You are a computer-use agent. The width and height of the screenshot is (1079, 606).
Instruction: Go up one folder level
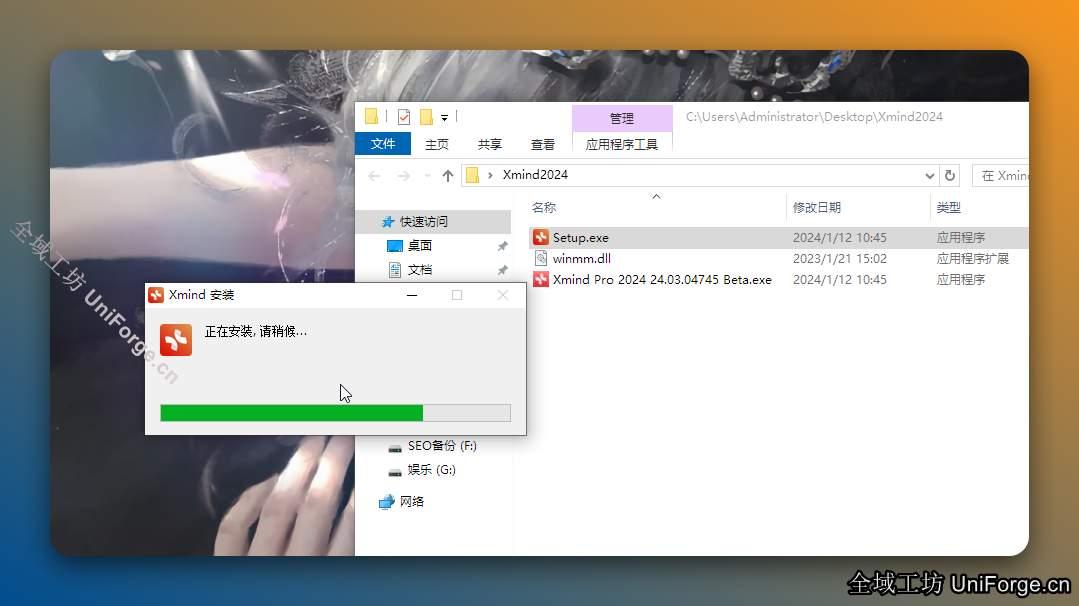pos(448,176)
